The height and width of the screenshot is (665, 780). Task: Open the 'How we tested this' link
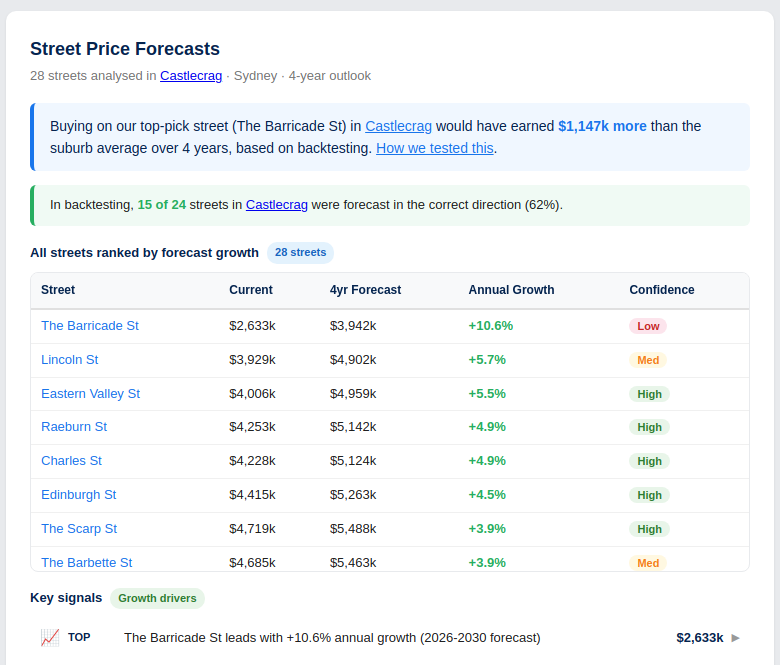[435, 148]
